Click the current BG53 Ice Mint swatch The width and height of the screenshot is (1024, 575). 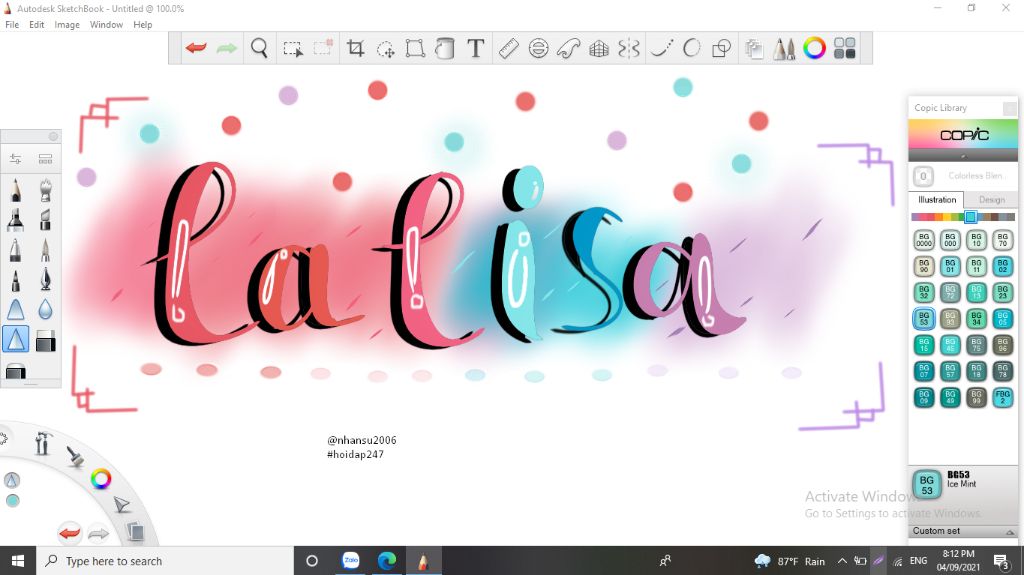click(x=927, y=485)
